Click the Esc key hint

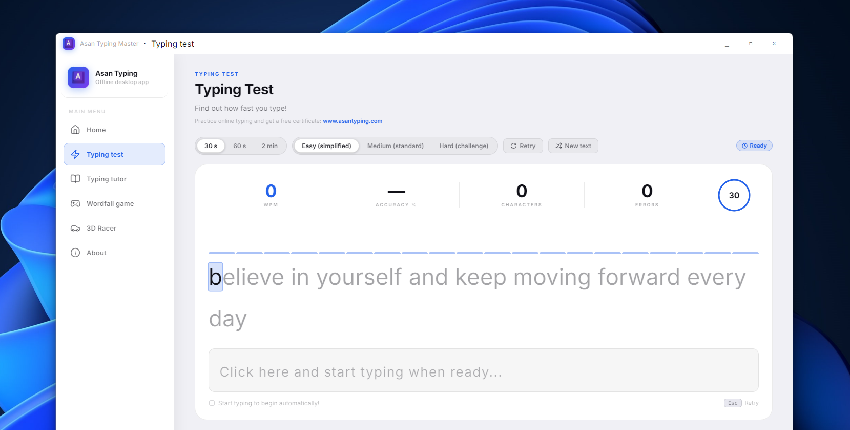click(x=732, y=403)
